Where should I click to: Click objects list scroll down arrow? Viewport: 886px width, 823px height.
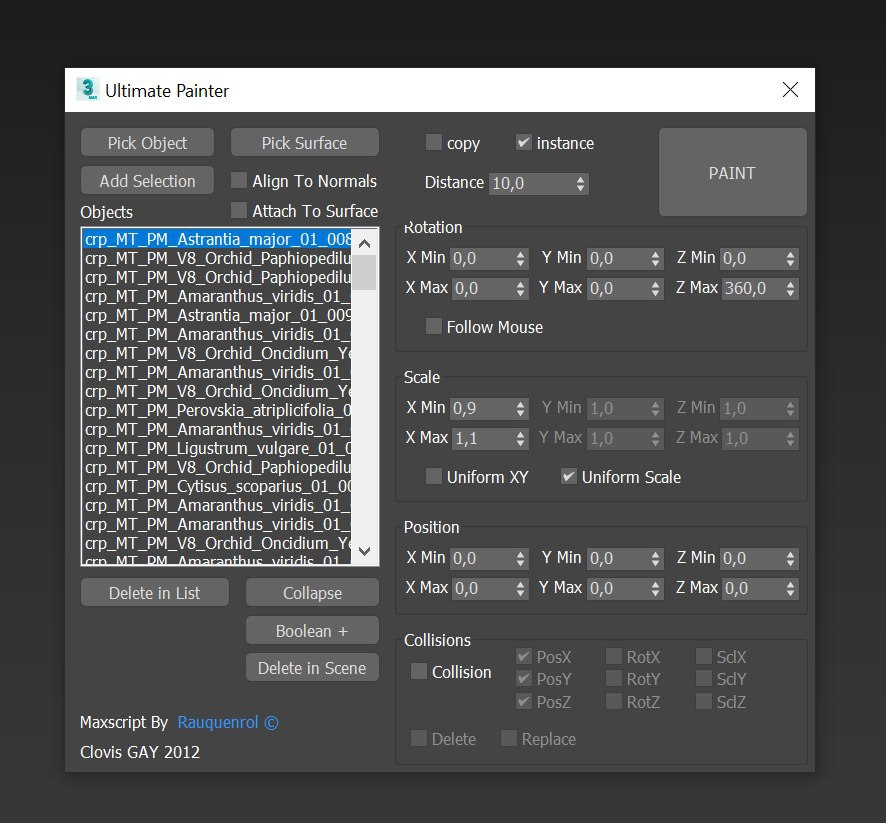[x=364, y=551]
